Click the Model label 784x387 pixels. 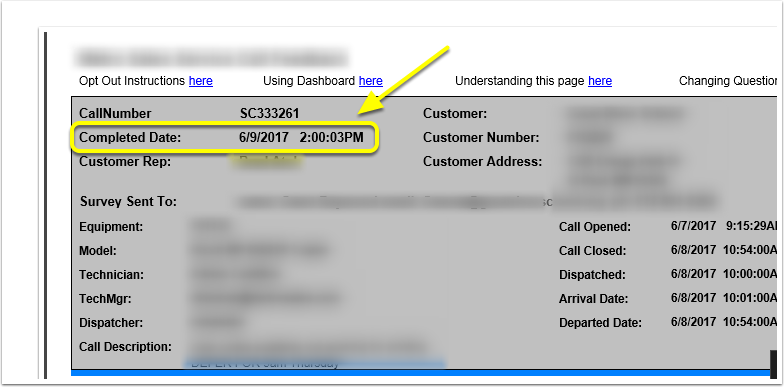point(98,251)
